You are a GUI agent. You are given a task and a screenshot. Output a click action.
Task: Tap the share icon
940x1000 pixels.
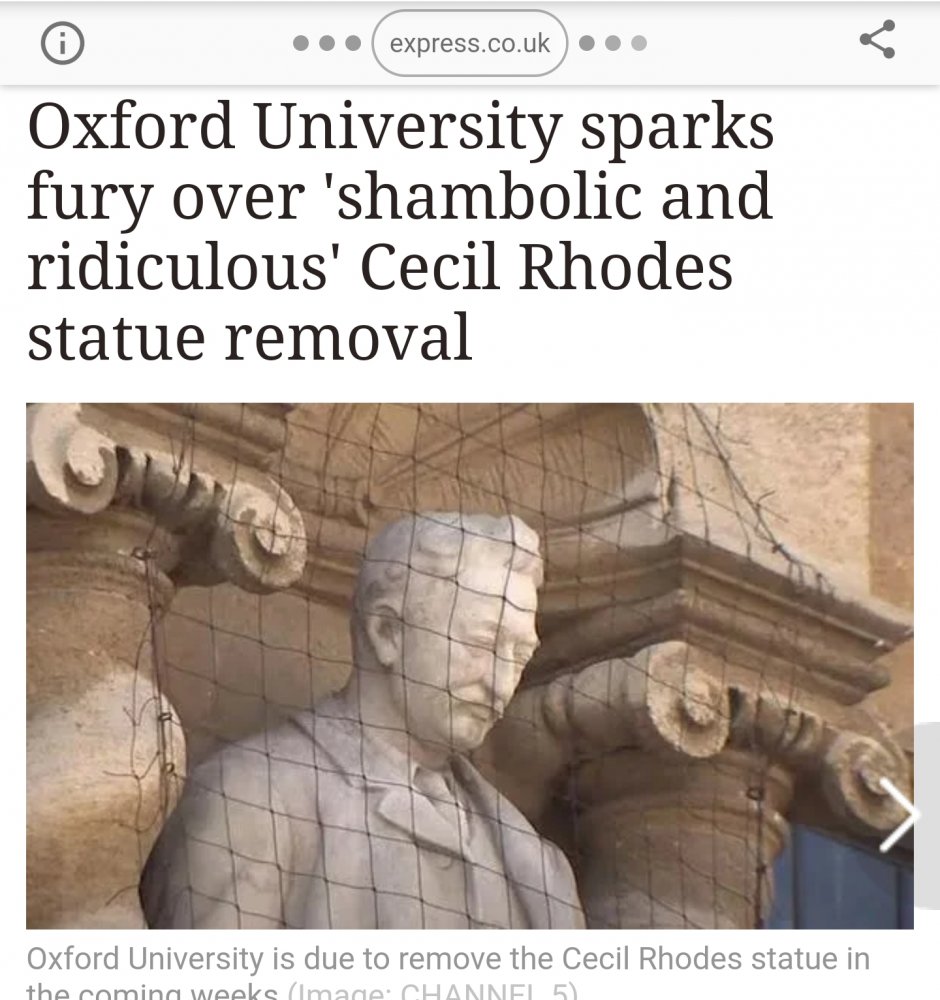(x=878, y=39)
